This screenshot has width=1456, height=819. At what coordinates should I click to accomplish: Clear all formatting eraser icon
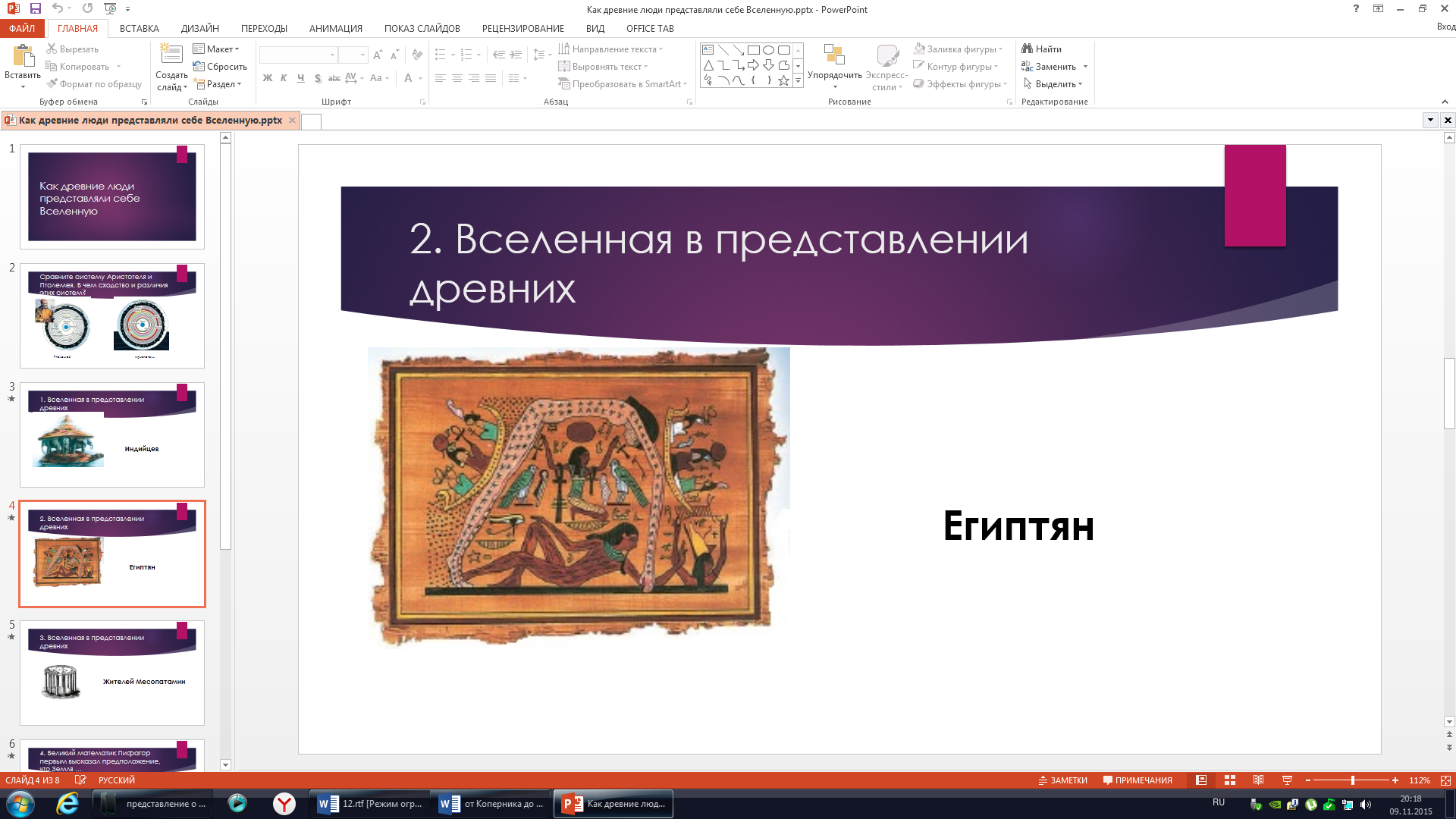point(417,55)
